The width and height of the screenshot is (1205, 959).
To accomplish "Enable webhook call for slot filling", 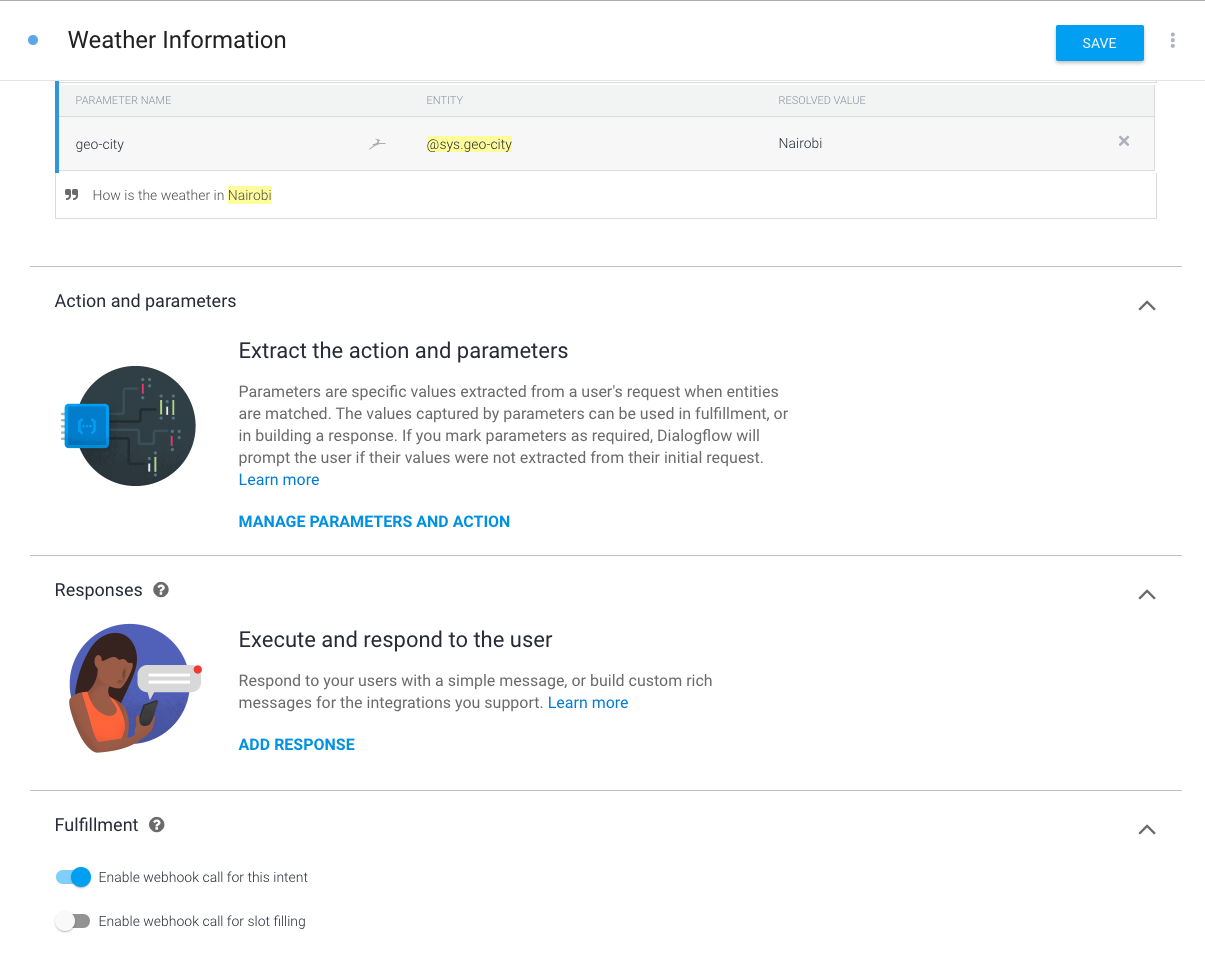I will click(x=73, y=921).
